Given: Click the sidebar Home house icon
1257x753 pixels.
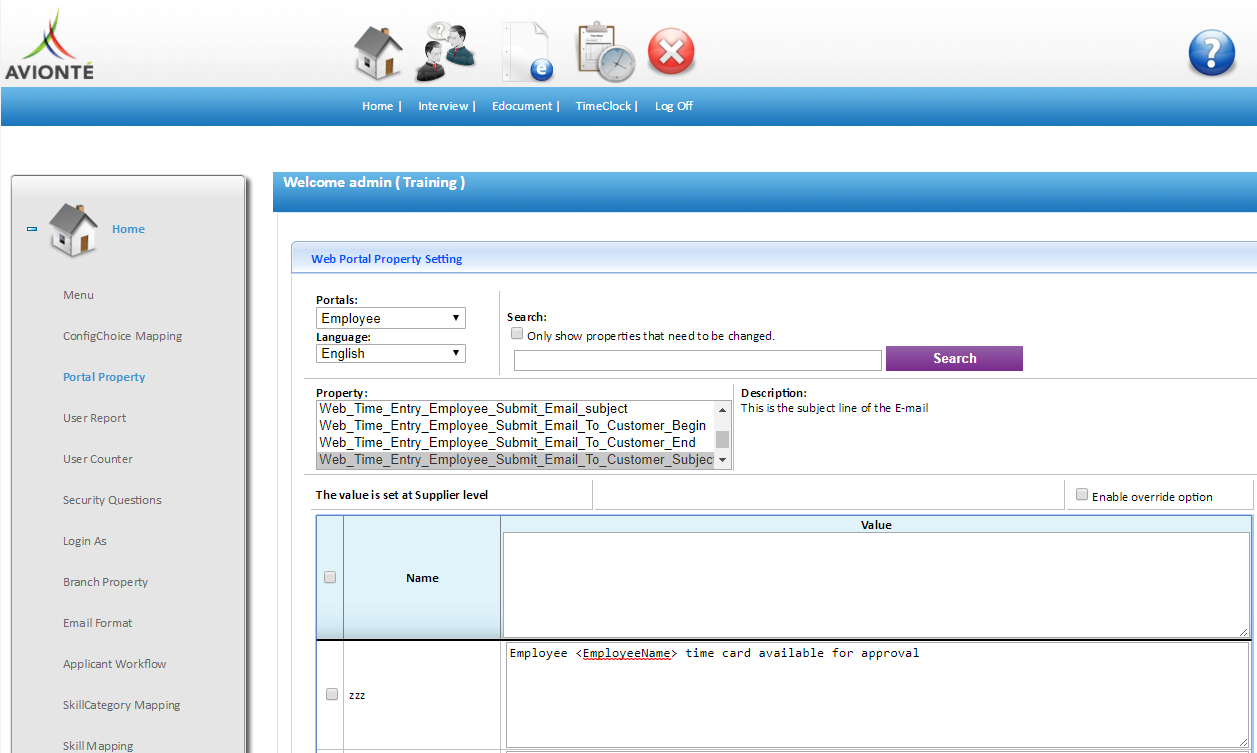Looking at the screenshot, I should [74, 229].
